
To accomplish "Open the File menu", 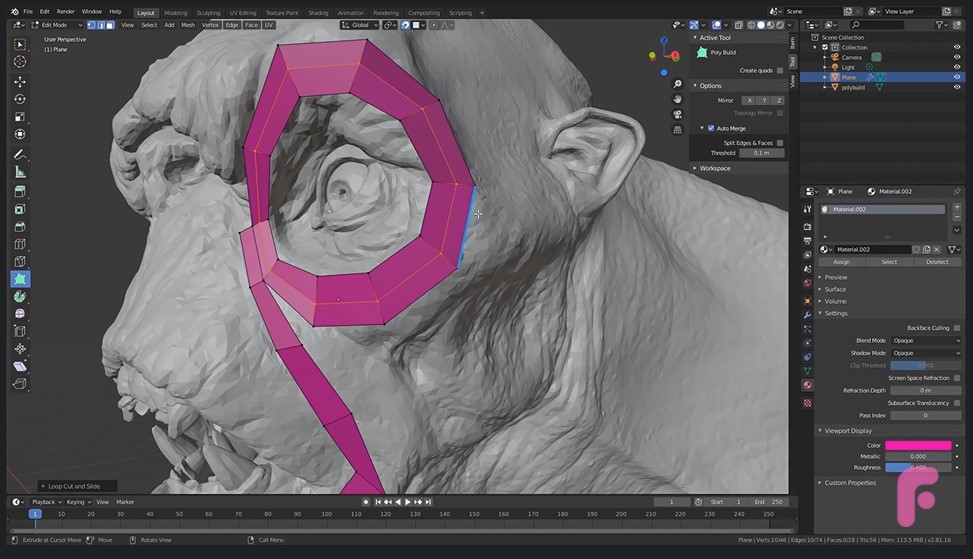I will click(28, 12).
